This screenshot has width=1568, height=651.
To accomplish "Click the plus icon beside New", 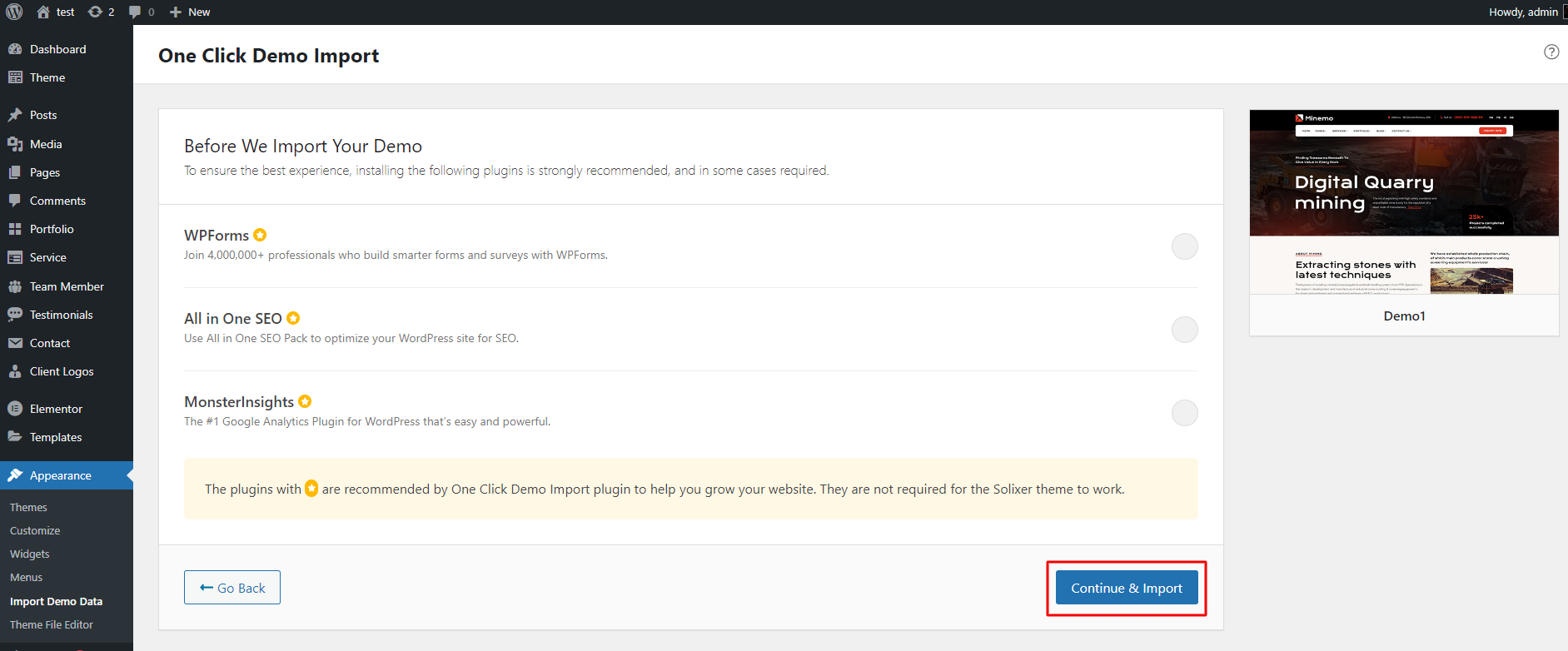I will (175, 12).
